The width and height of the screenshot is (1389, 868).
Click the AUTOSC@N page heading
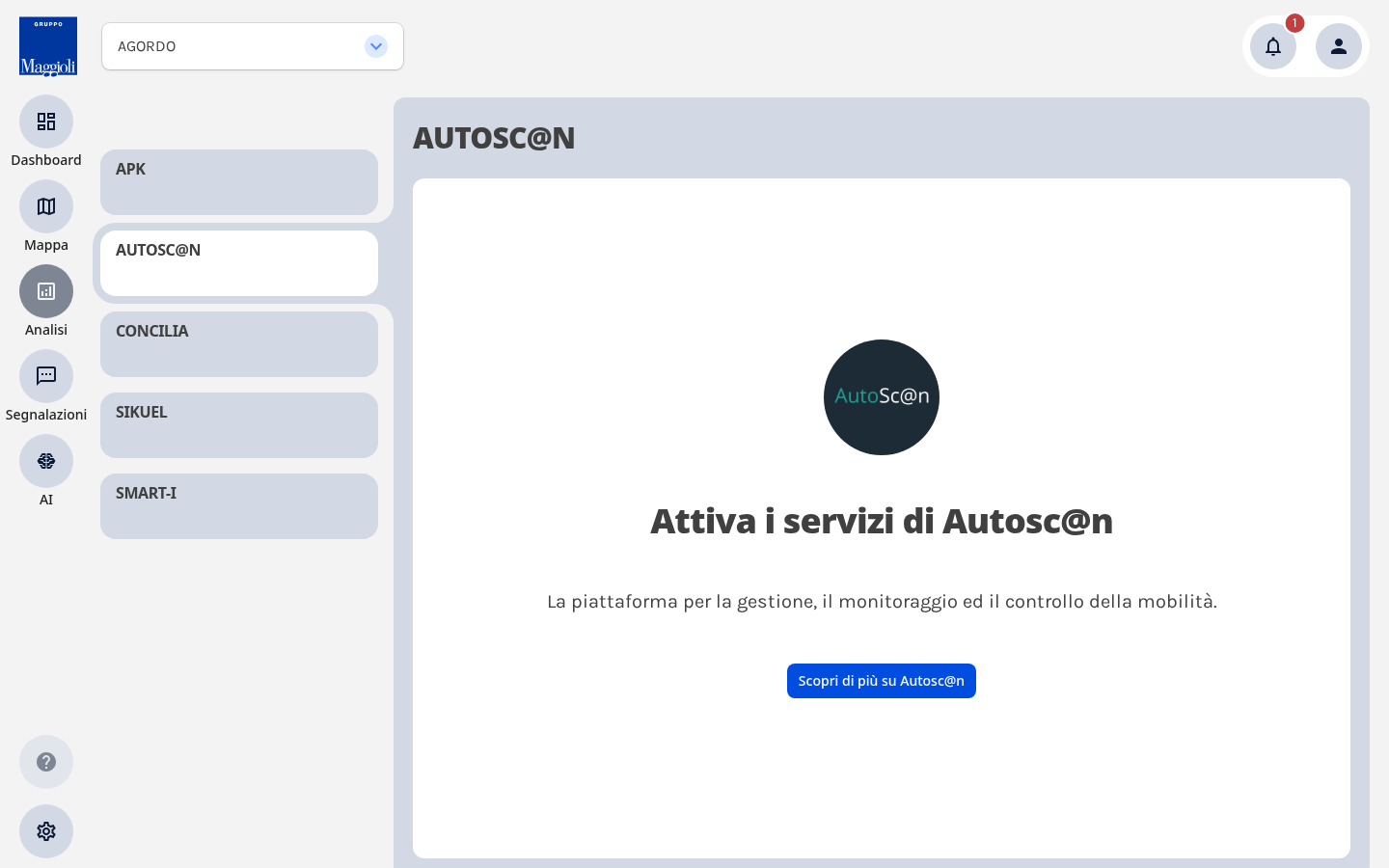pos(494,138)
